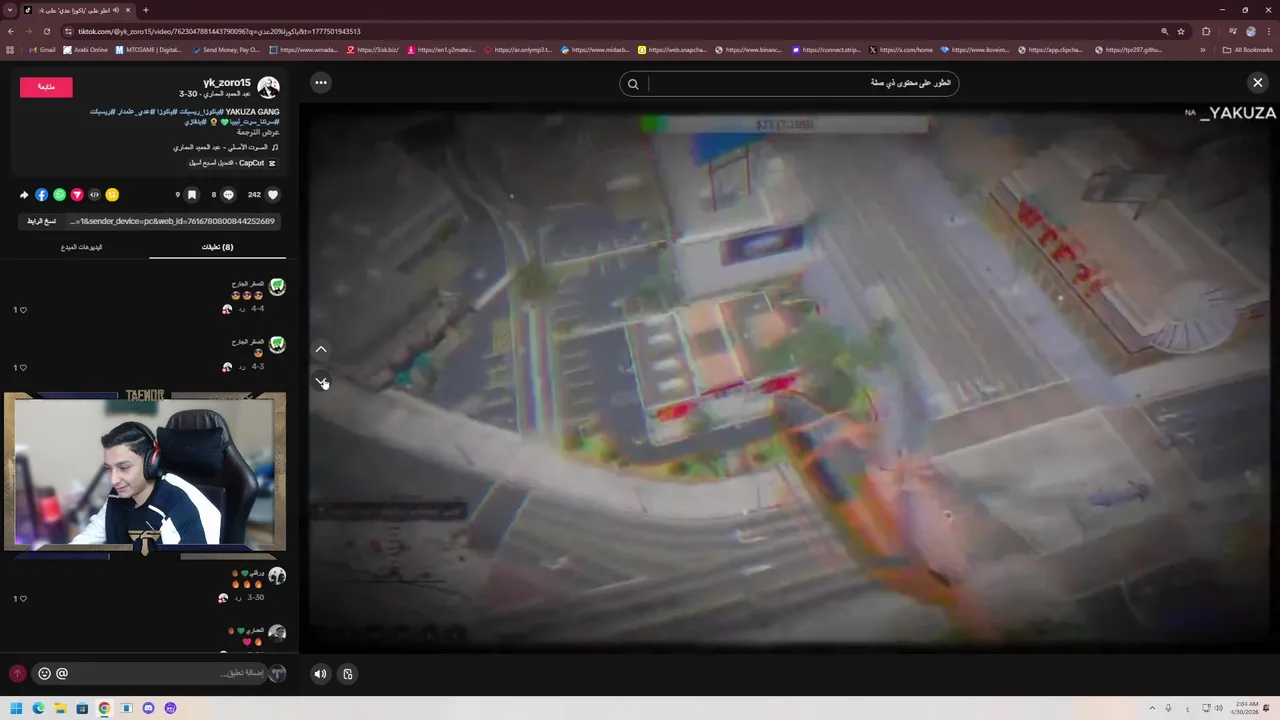The image size is (1280, 720).
Task: Reload the page in Chrome
Action: coord(46,31)
